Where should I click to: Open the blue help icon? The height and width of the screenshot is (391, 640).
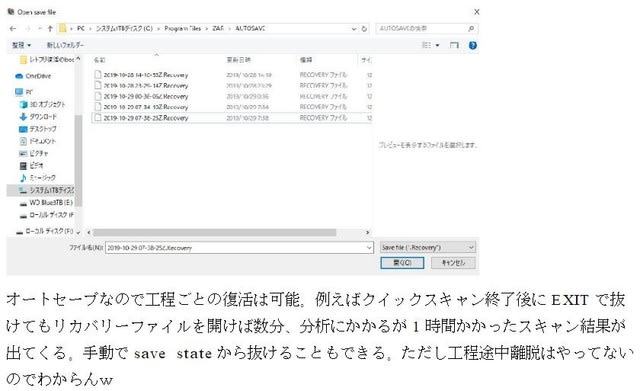(473, 45)
